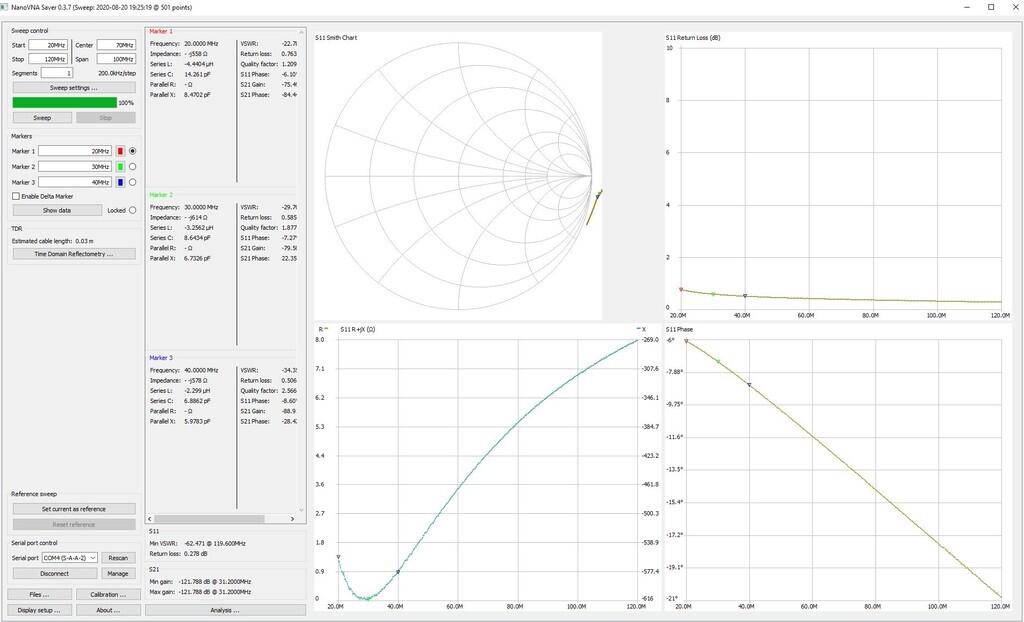Open Sweep settings dialog
This screenshot has height=622, width=1024.
click(74, 88)
